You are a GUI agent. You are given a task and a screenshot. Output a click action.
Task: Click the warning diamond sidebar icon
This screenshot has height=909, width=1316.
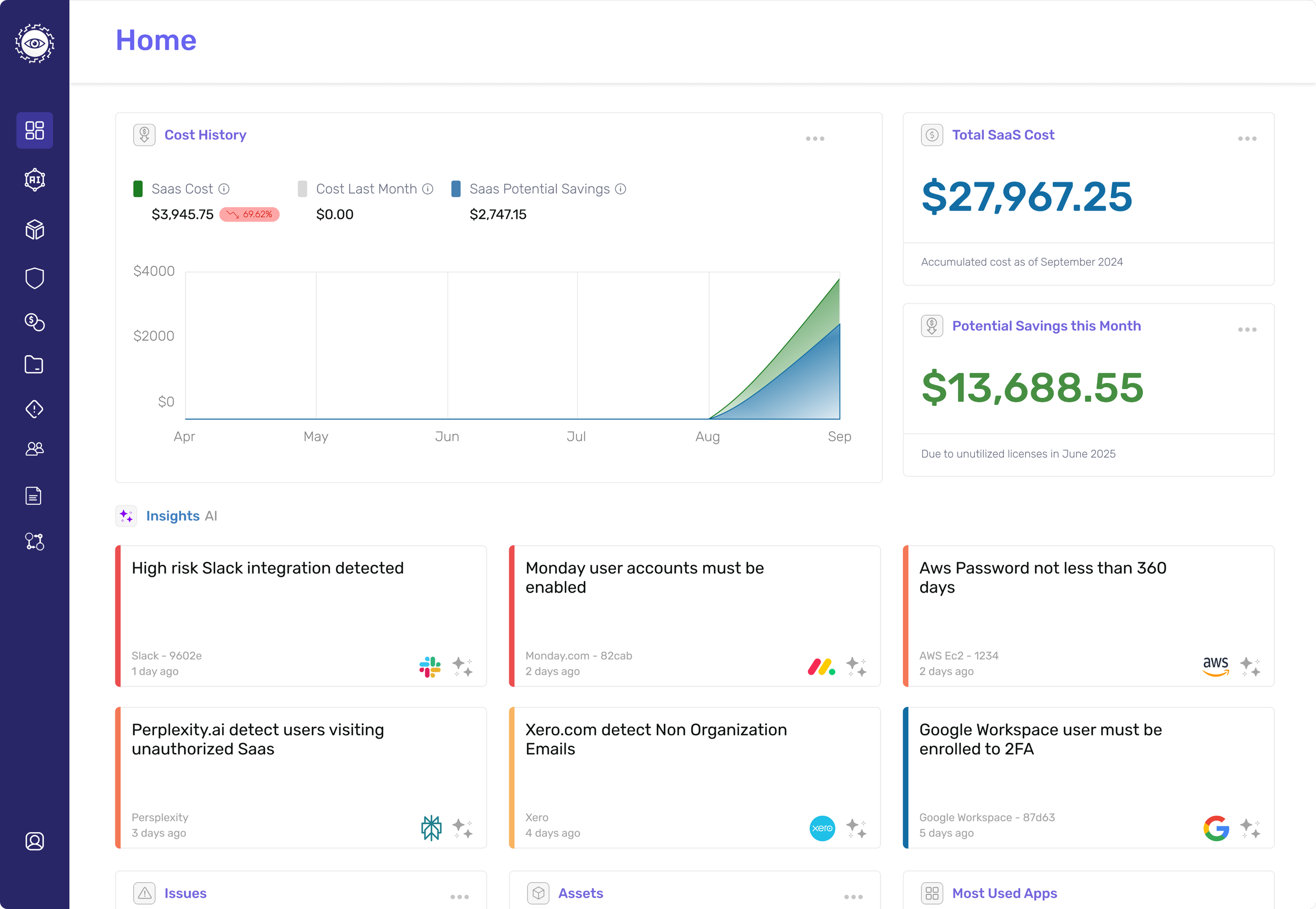click(35, 409)
